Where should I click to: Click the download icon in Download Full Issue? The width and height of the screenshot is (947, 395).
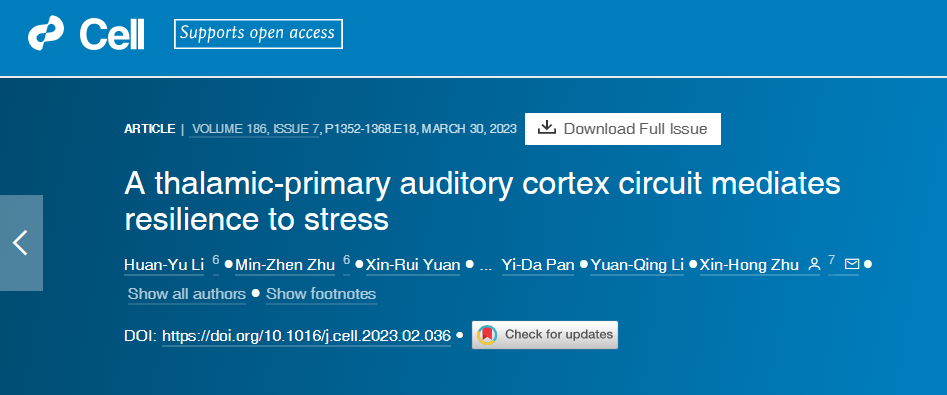(x=546, y=128)
